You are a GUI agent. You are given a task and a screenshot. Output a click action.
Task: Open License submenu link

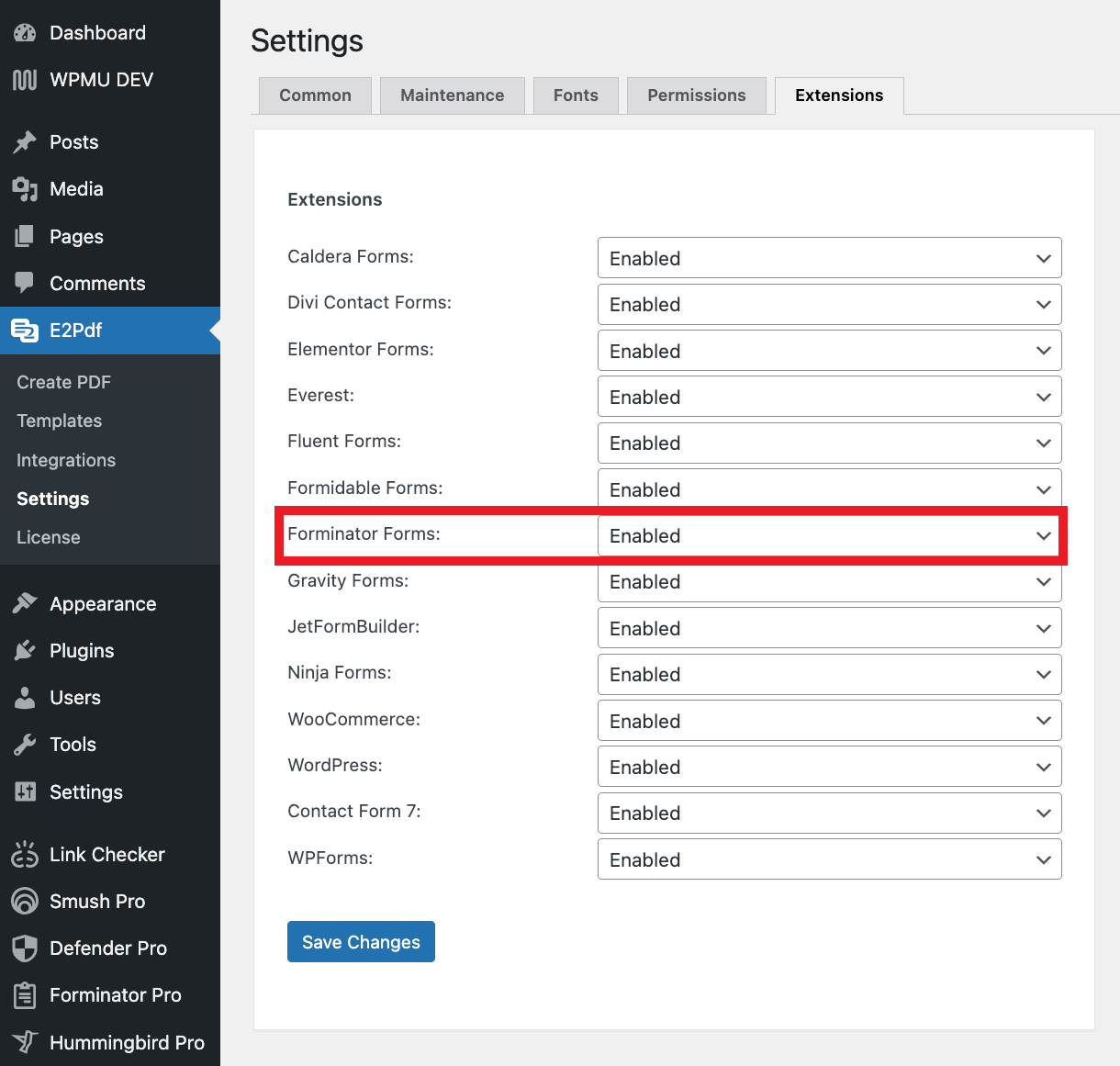tap(48, 537)
